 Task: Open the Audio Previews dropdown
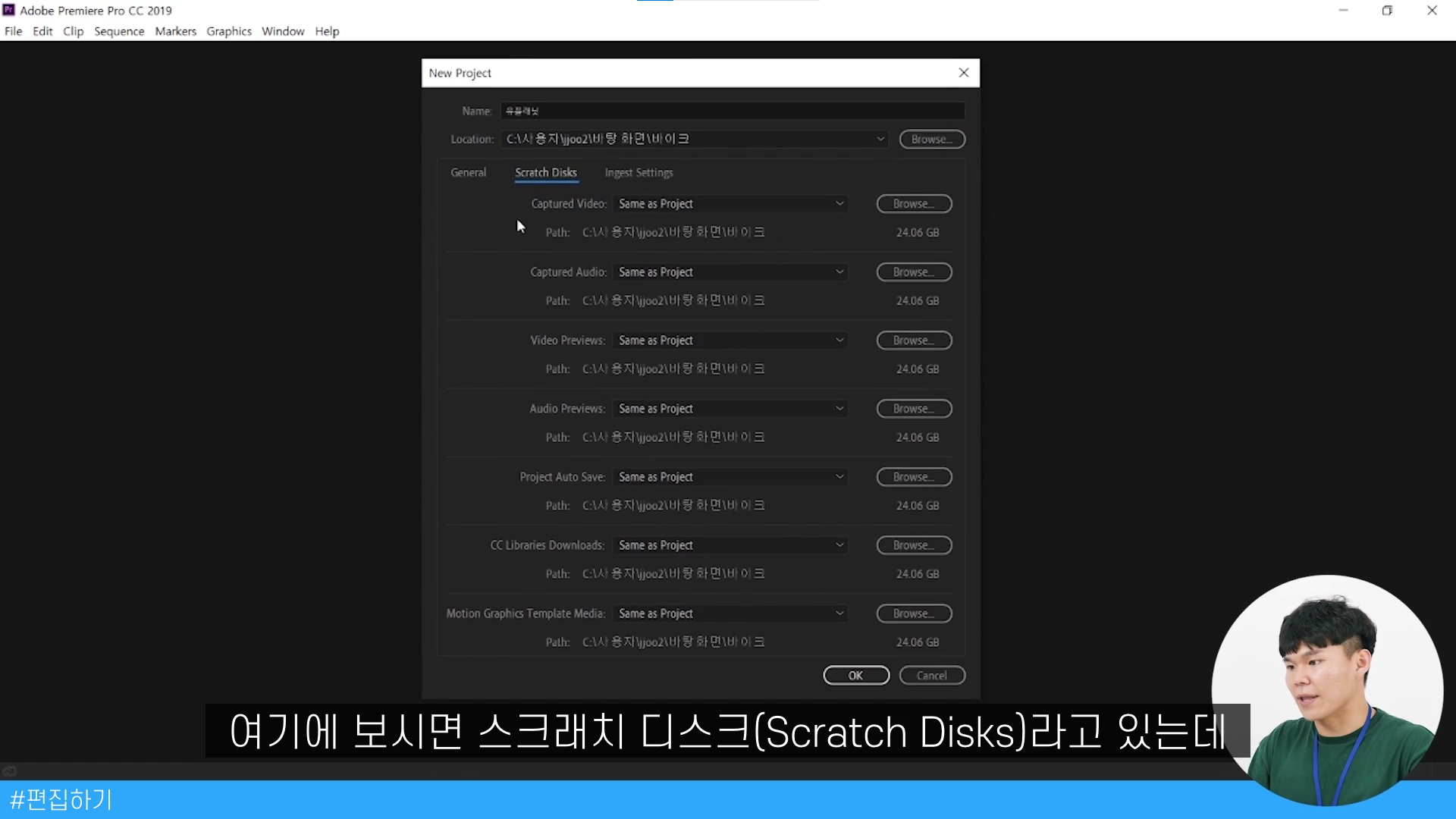click(731, 409)
